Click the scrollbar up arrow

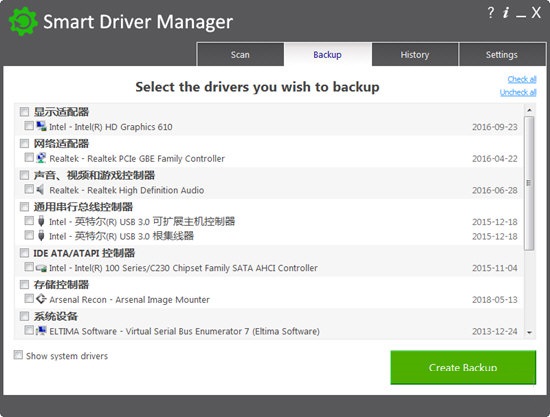point(529,110)
